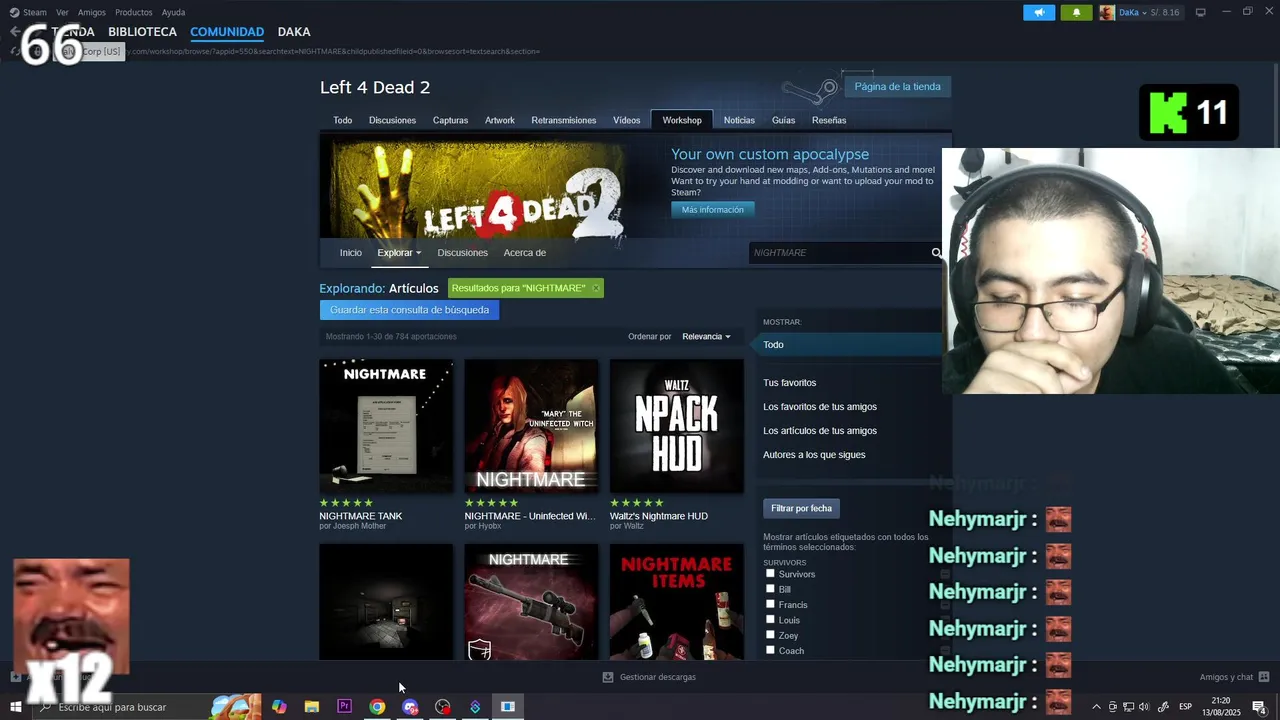Launch Adobe Premiere Pro from taskbar
1280x720 pixels.
pos(344,707)
